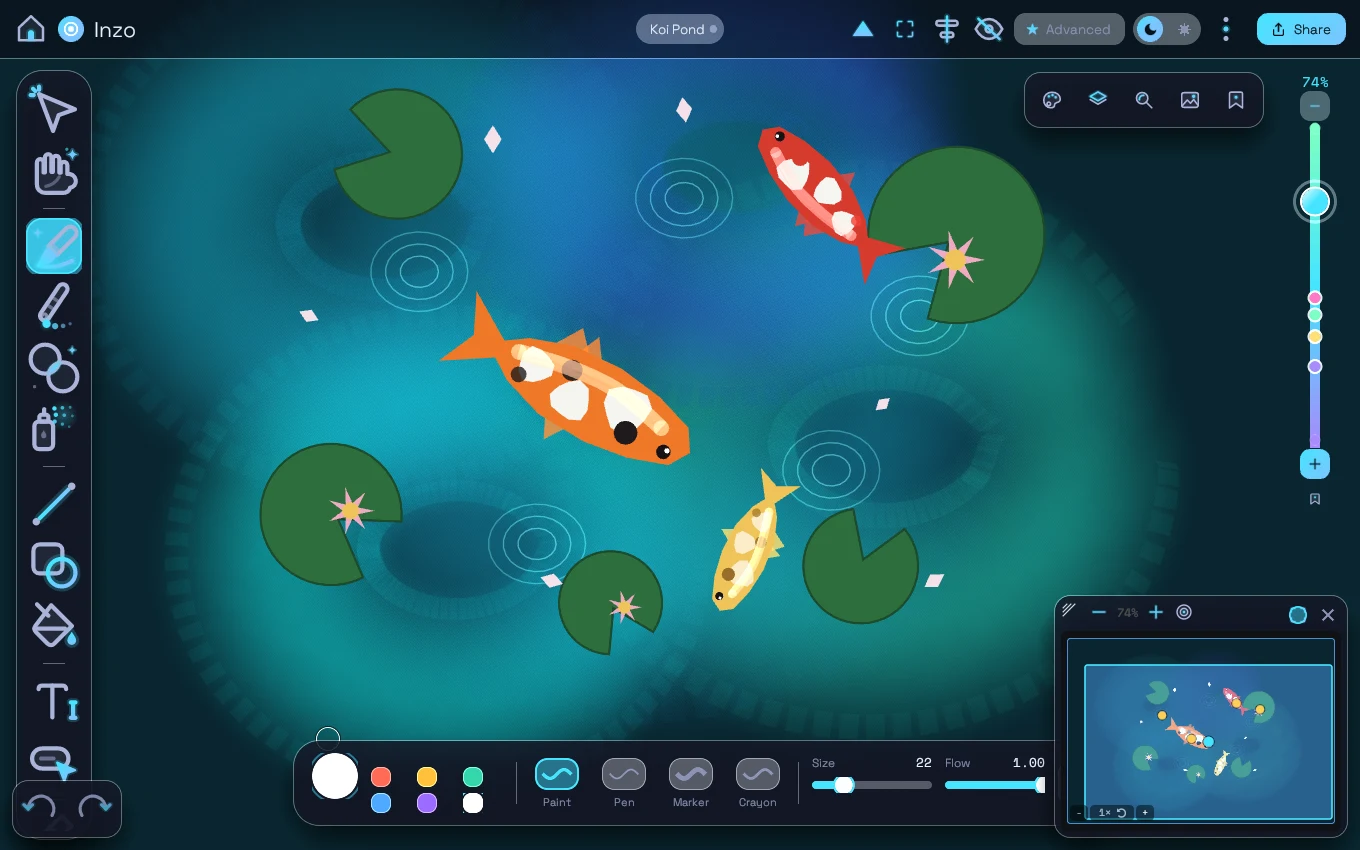The image size is (1360, 850).
Task: Jump to pink zoom slider marker
Action: pyautogui.click(x=1315, y=298)
